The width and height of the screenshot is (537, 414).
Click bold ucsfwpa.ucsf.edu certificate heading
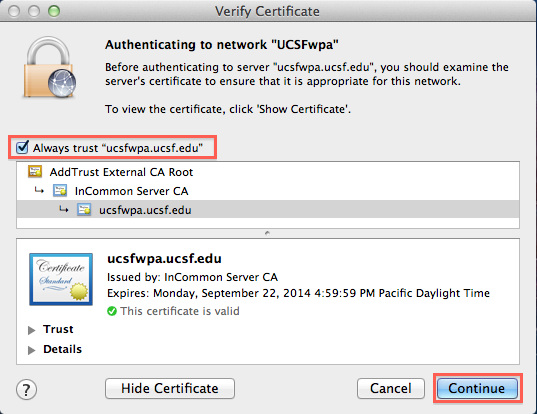(164, 259)
